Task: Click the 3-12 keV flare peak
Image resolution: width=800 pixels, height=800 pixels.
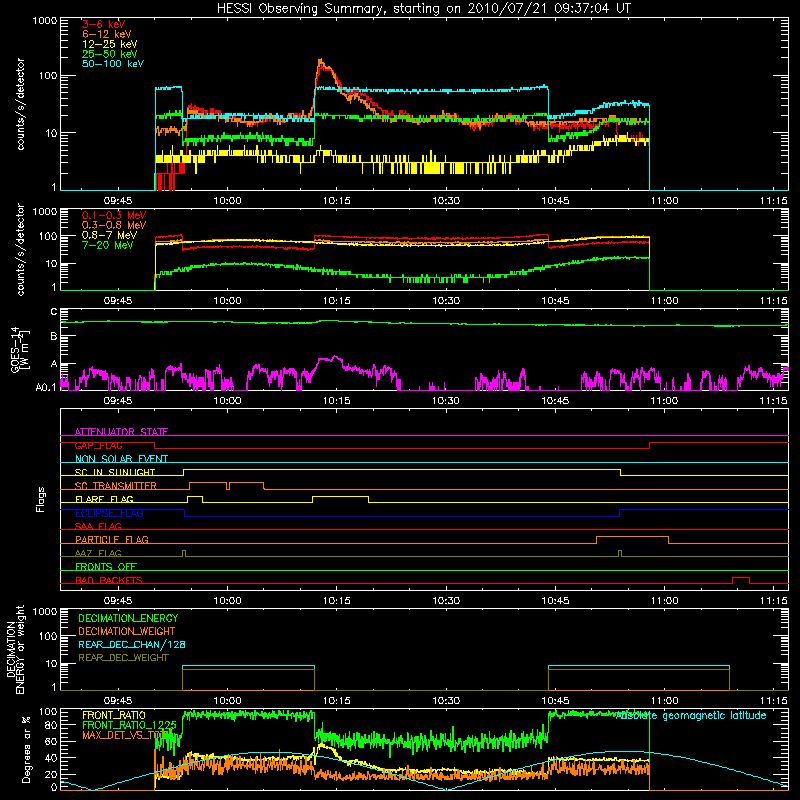Action: (321, 63)
